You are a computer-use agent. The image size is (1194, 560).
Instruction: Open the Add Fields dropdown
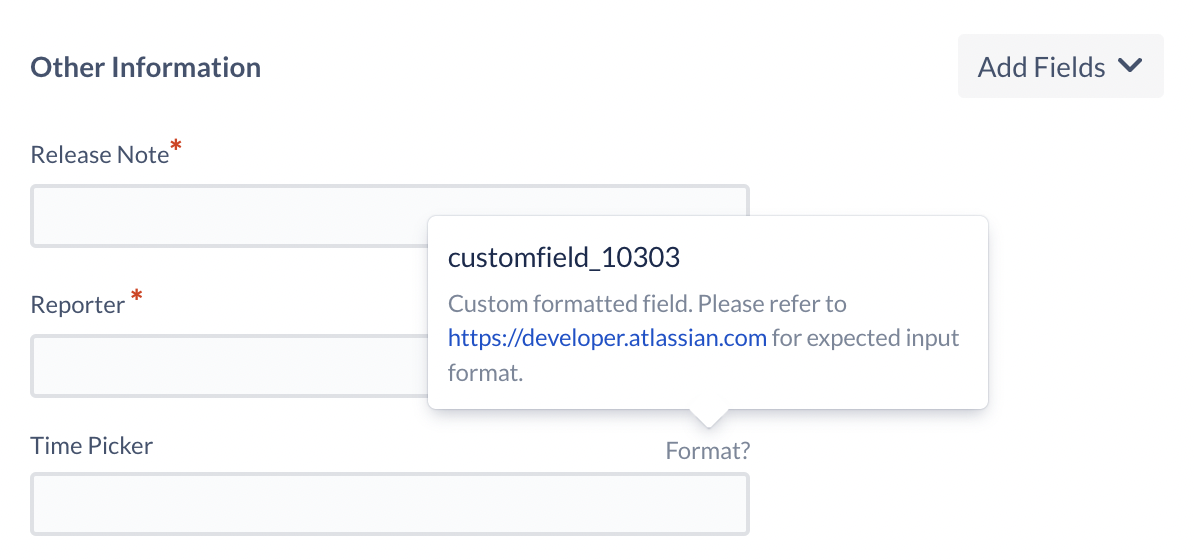1060,66
